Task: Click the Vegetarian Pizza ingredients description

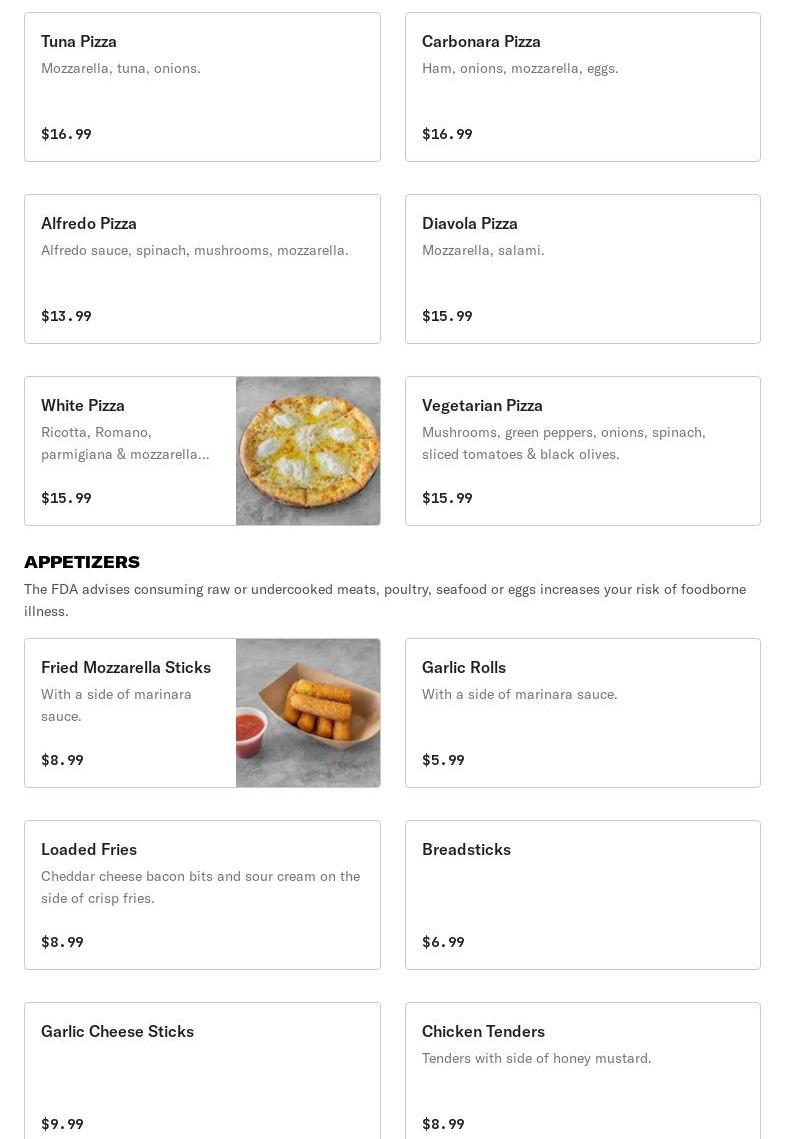Action: pyautogui.click(x=564, y=443)
